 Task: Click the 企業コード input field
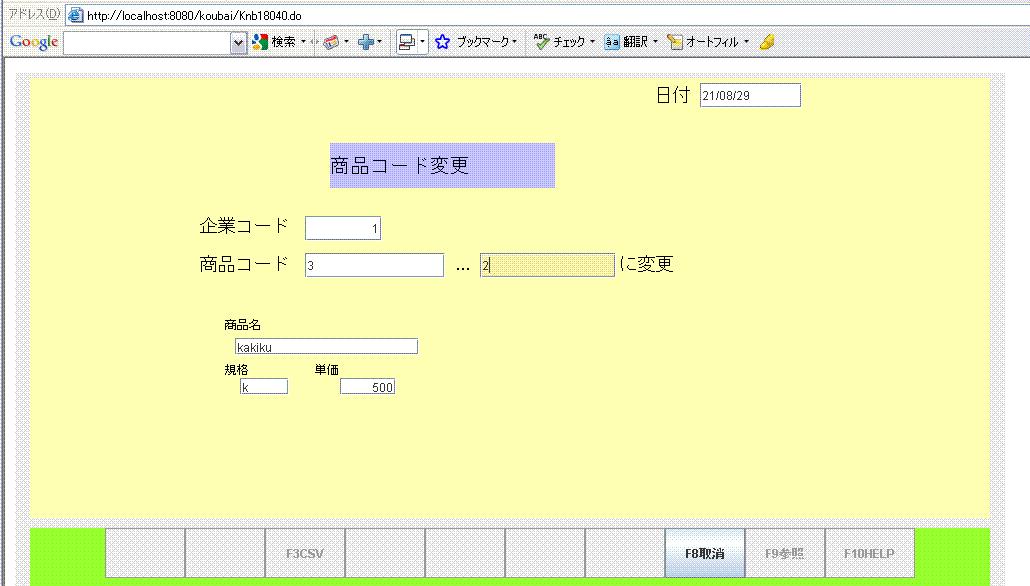tap(343, 228)
